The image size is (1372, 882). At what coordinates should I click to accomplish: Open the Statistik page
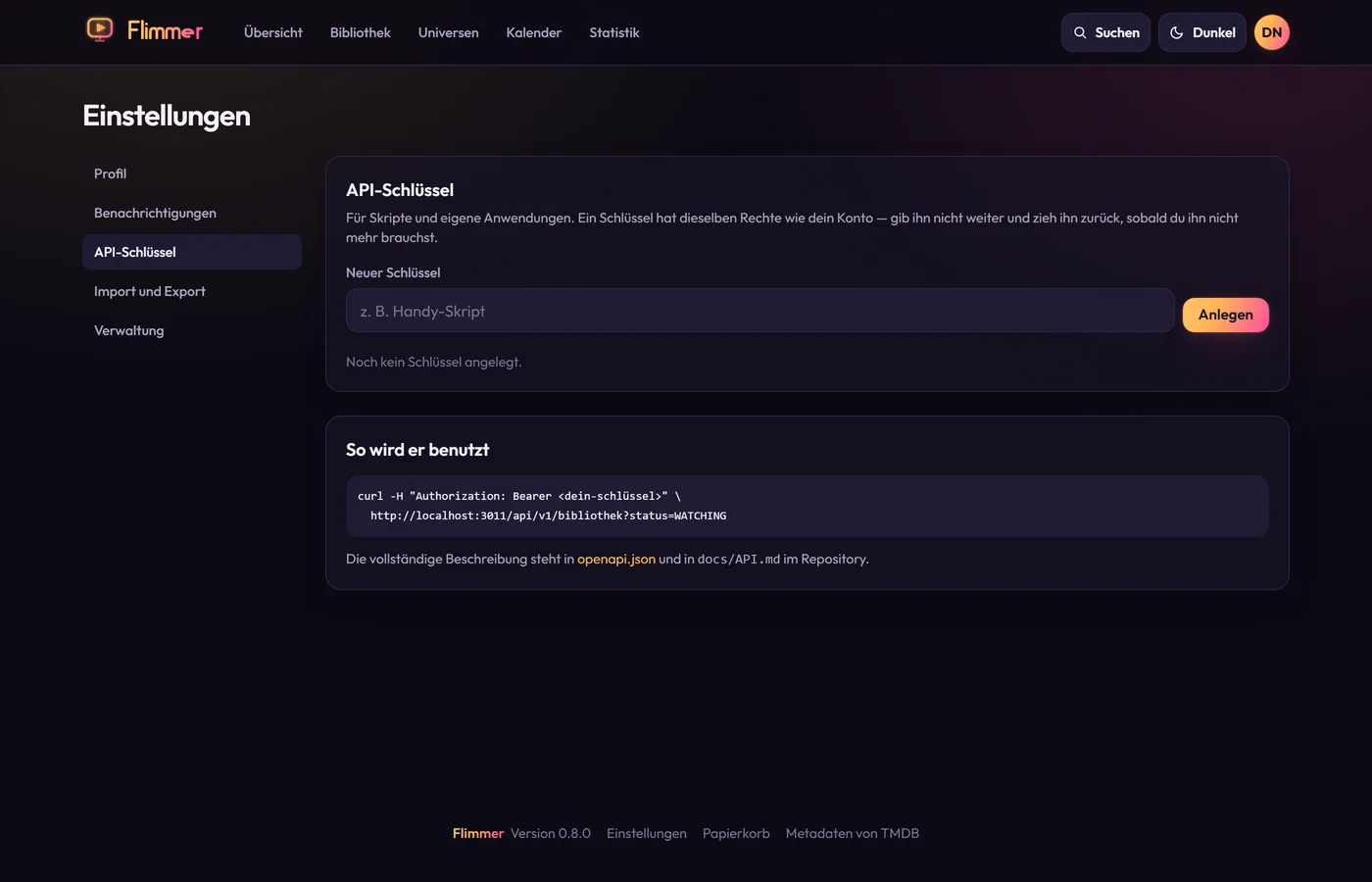(x=614, y=32)
